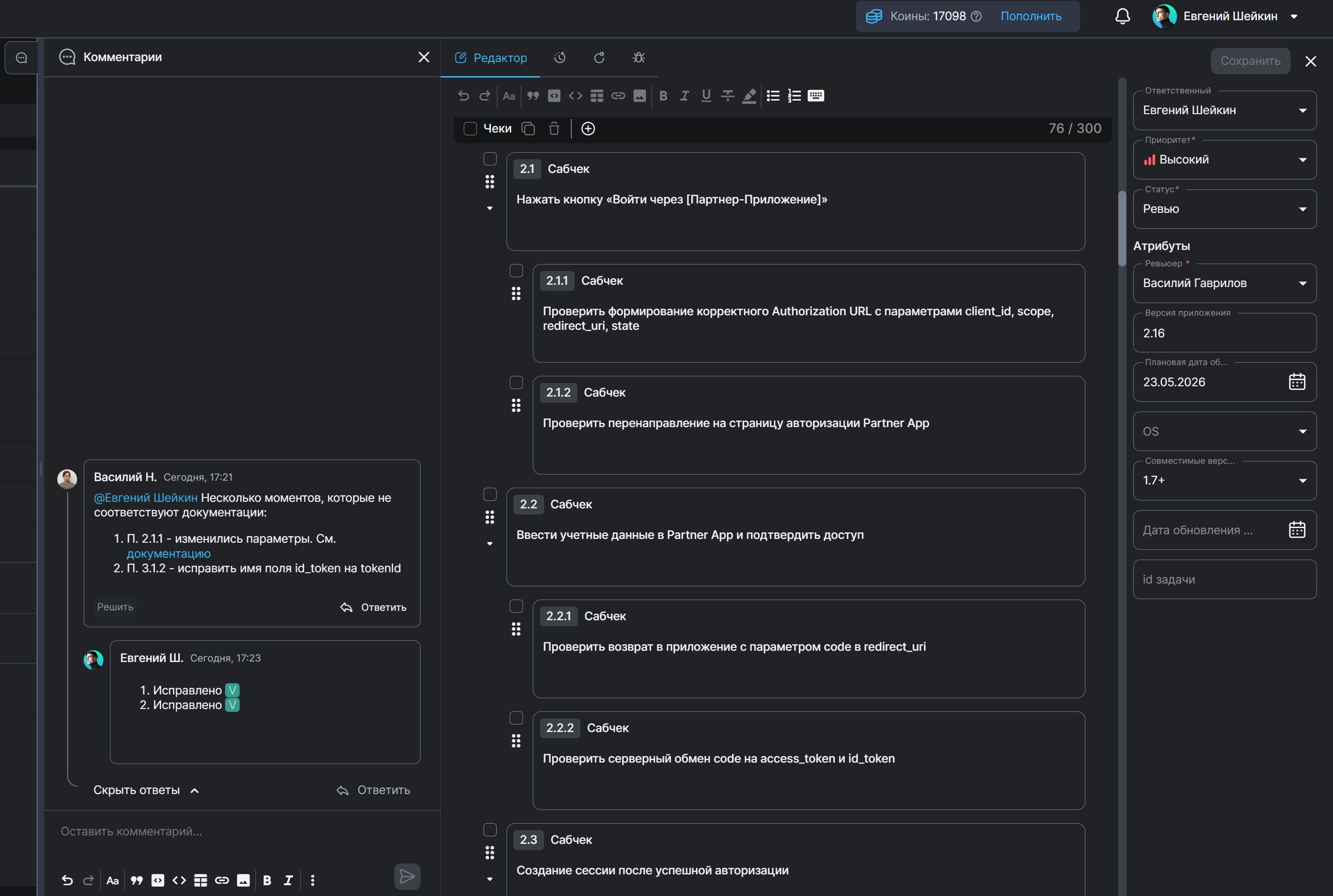This screenshot has height=896, width=1333.
Task: Select all checks with the Чеки checkbox
Action: pos(470,129)
